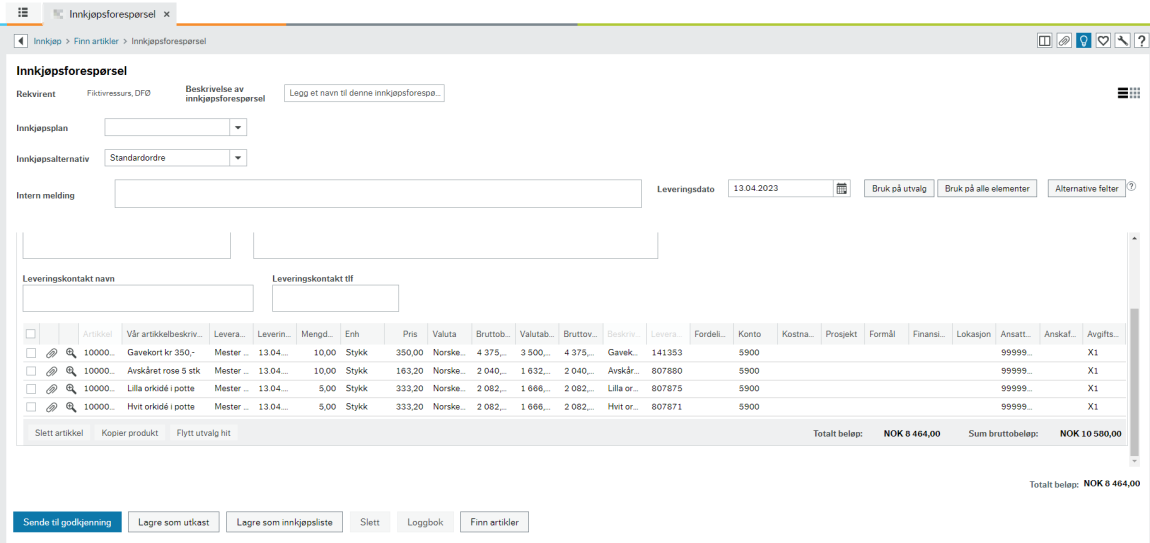1150x543 pixels.
Task: Tick checkbox for Lilla orkidé i potte row
Action: coord(31,389)
